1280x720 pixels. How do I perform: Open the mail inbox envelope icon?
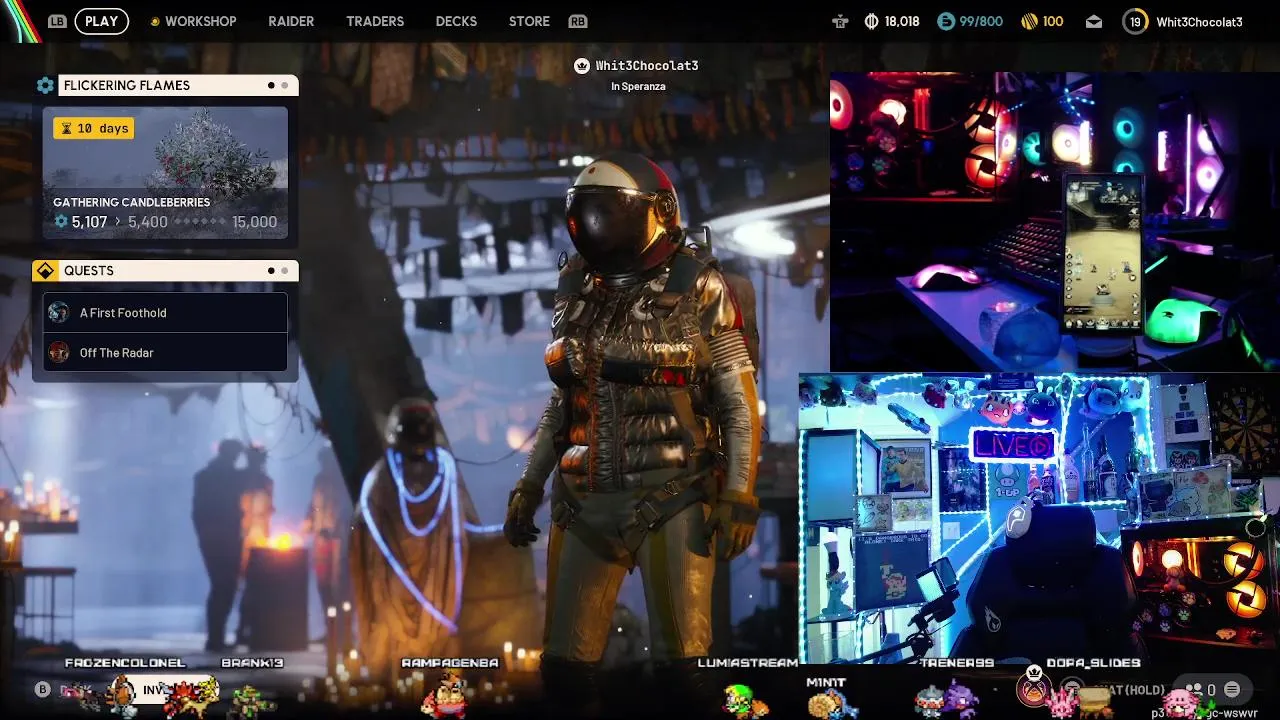pos(1094,21)
